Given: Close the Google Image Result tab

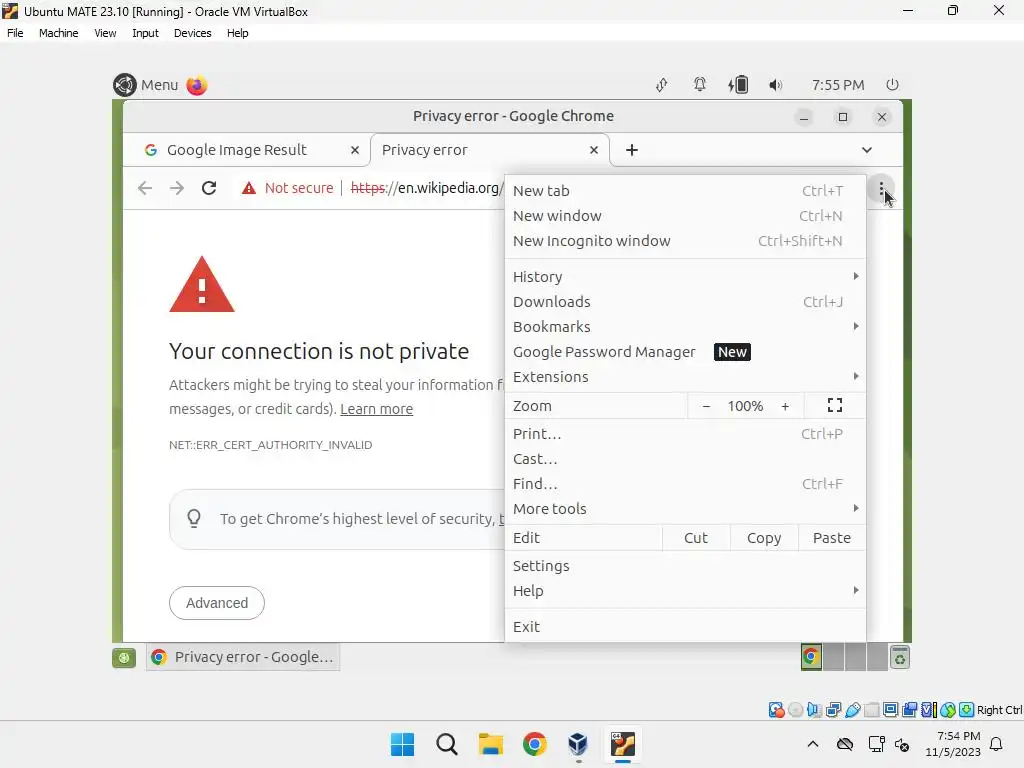Looking at the screenshot, I should click(355, 150).
